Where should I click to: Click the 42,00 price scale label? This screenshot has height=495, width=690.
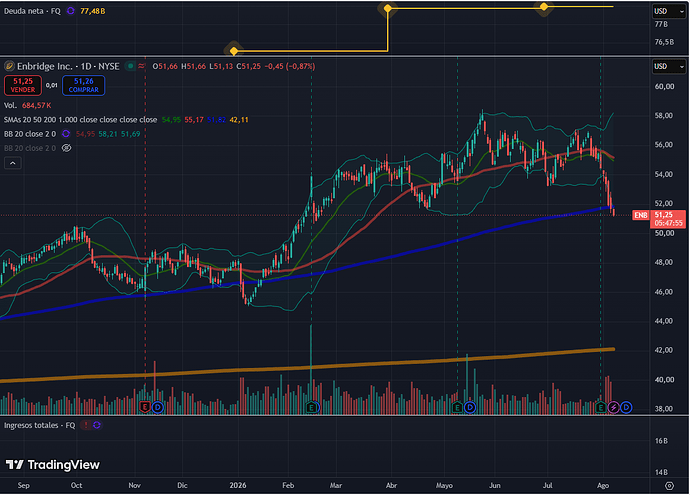(664, 350)
